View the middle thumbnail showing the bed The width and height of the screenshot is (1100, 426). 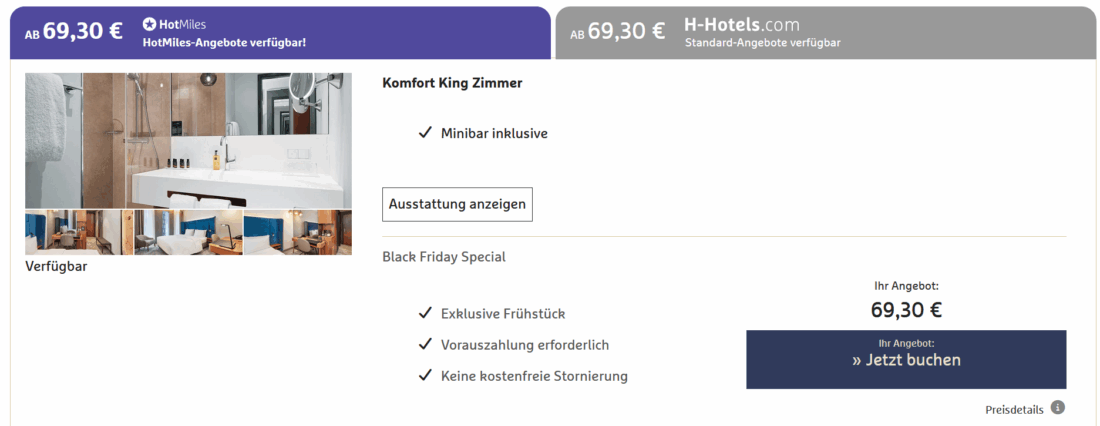click(x=188, y=232)
